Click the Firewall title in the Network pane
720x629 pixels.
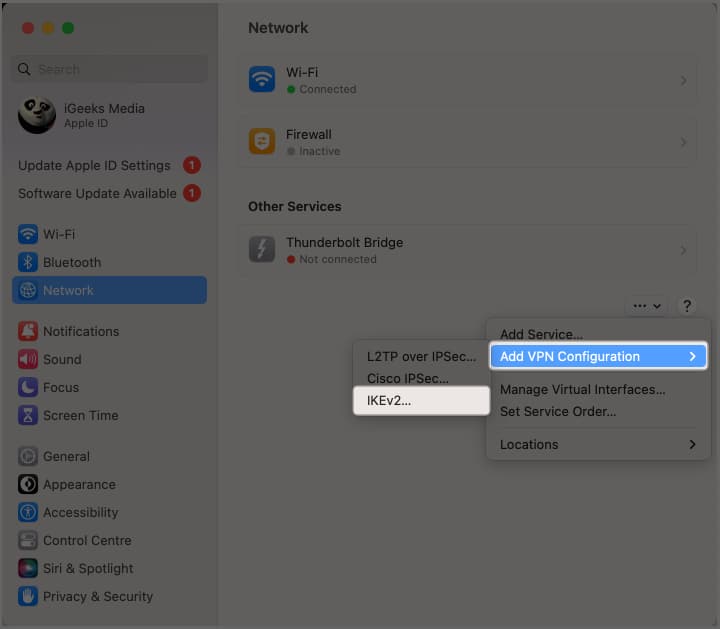[x=309, y=135]
